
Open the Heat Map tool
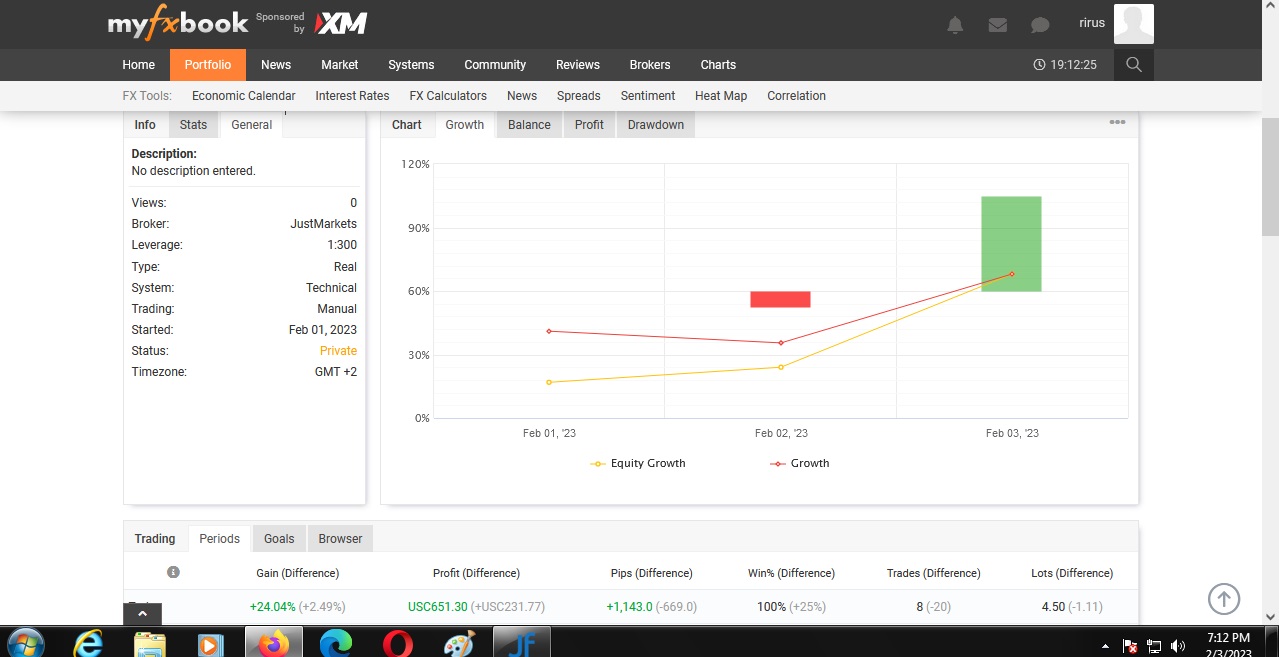tap(721, 96)
